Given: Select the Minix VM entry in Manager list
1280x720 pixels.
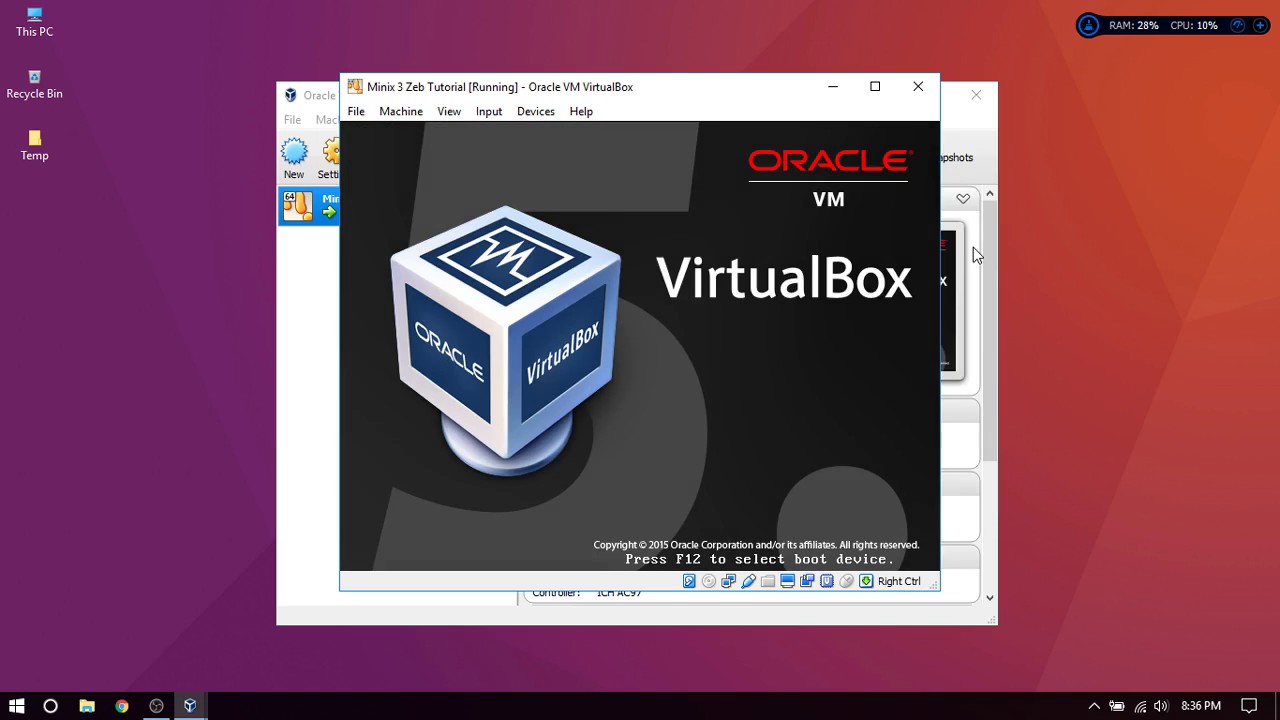Looking at the screenshot, I should point(309,206).
